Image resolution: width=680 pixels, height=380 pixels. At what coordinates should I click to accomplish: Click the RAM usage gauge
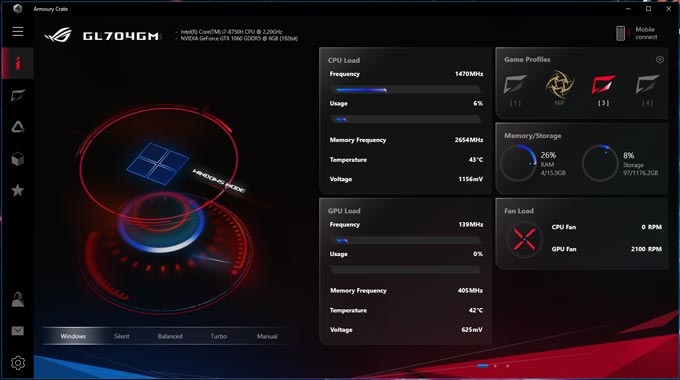pyautogui.click(x=519, y=163)
